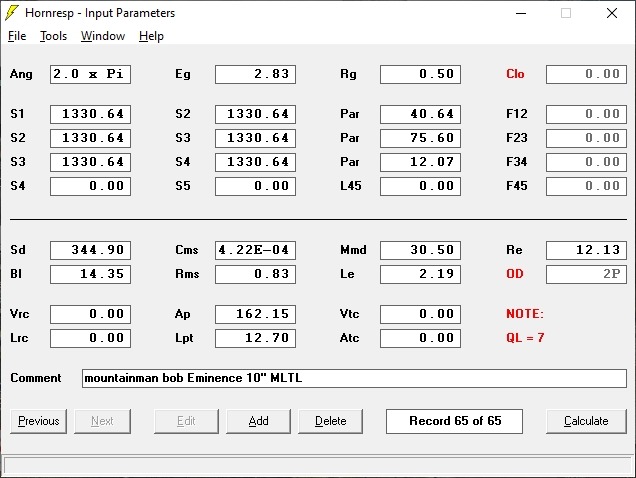636x478 pixels.
Task: Click the red QL = 7 note
Action: point(525,338)
